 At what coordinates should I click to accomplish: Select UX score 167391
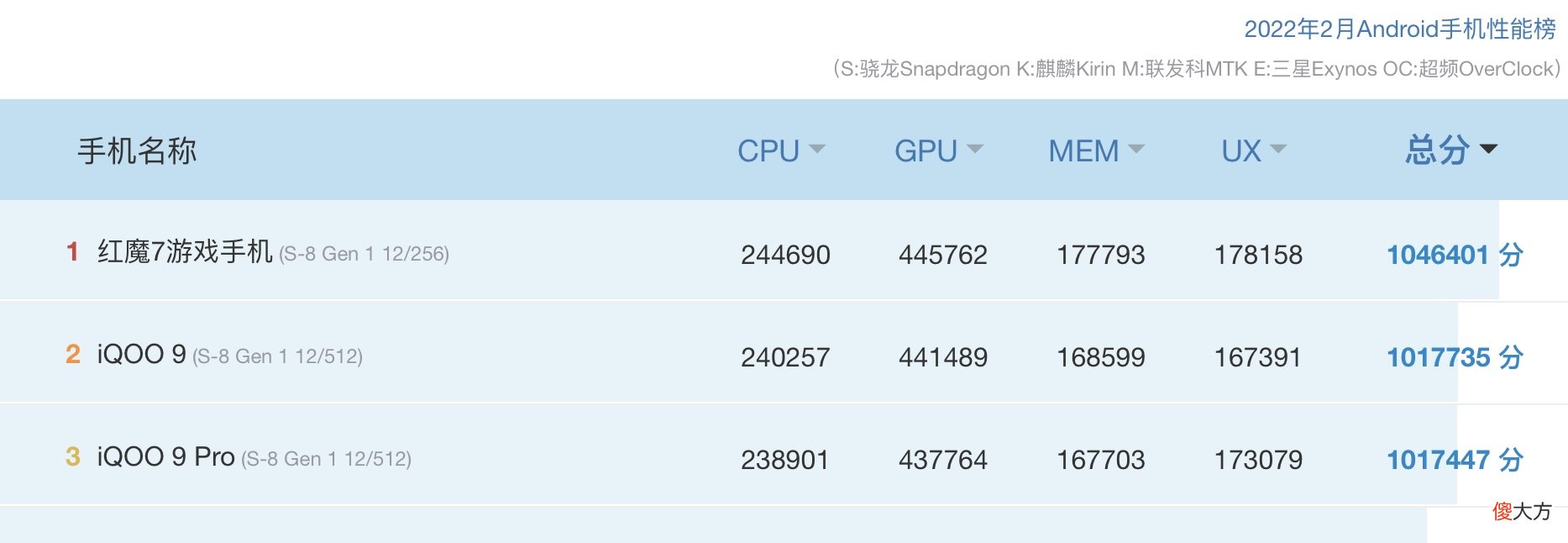coord(1258,357)
